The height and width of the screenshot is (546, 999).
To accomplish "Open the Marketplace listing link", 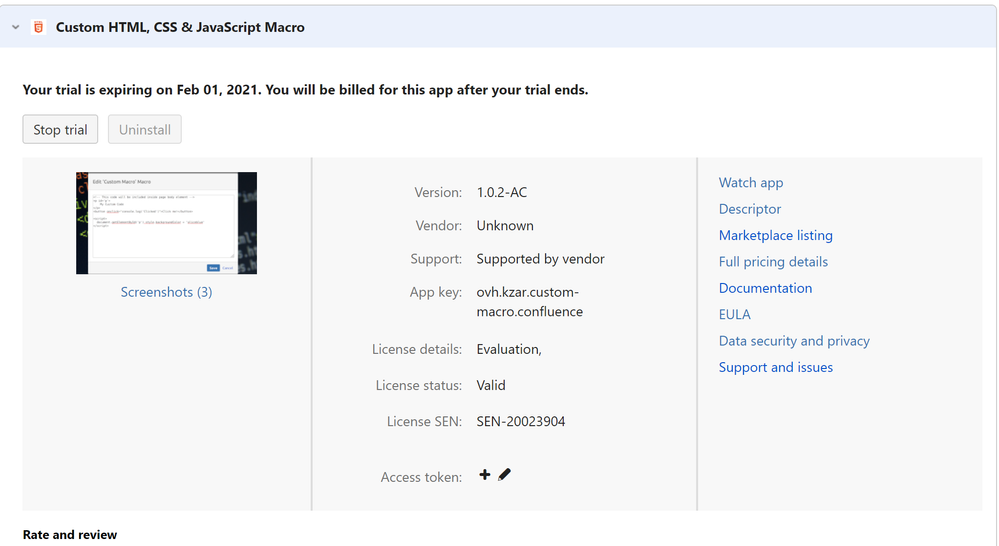I will 775,235.
